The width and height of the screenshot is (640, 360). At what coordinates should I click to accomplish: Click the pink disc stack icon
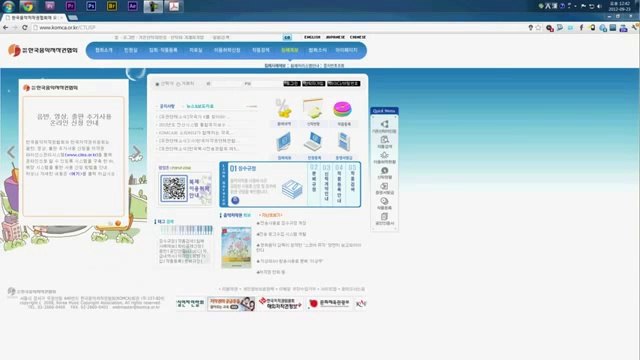342,109
